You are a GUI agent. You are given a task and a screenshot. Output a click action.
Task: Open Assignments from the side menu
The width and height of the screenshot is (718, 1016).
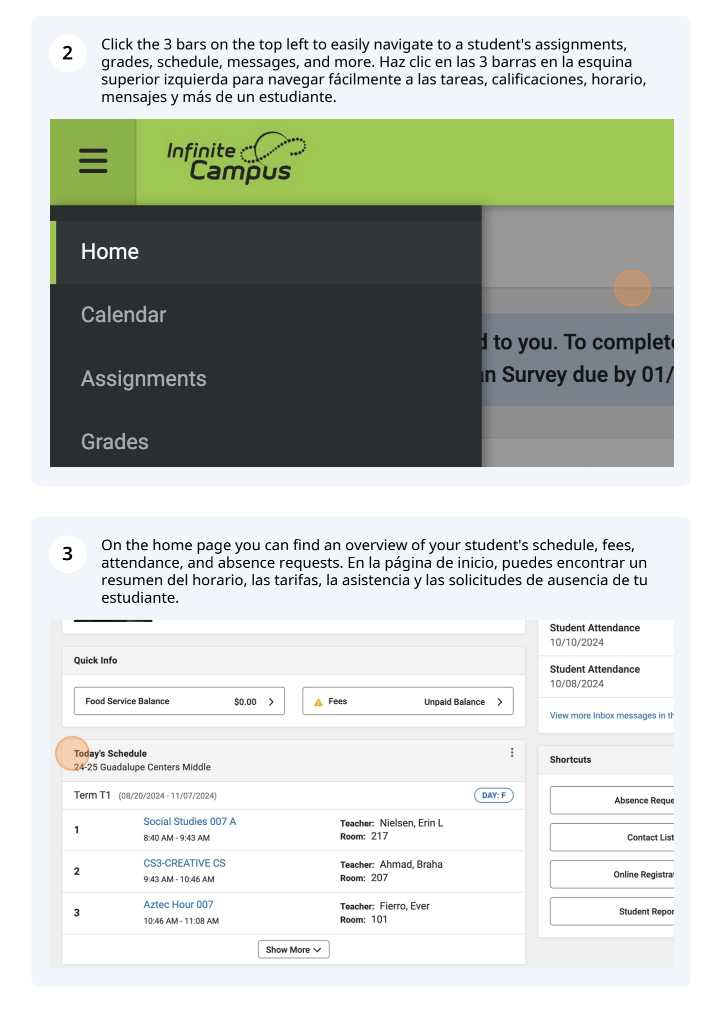[143, 379]
